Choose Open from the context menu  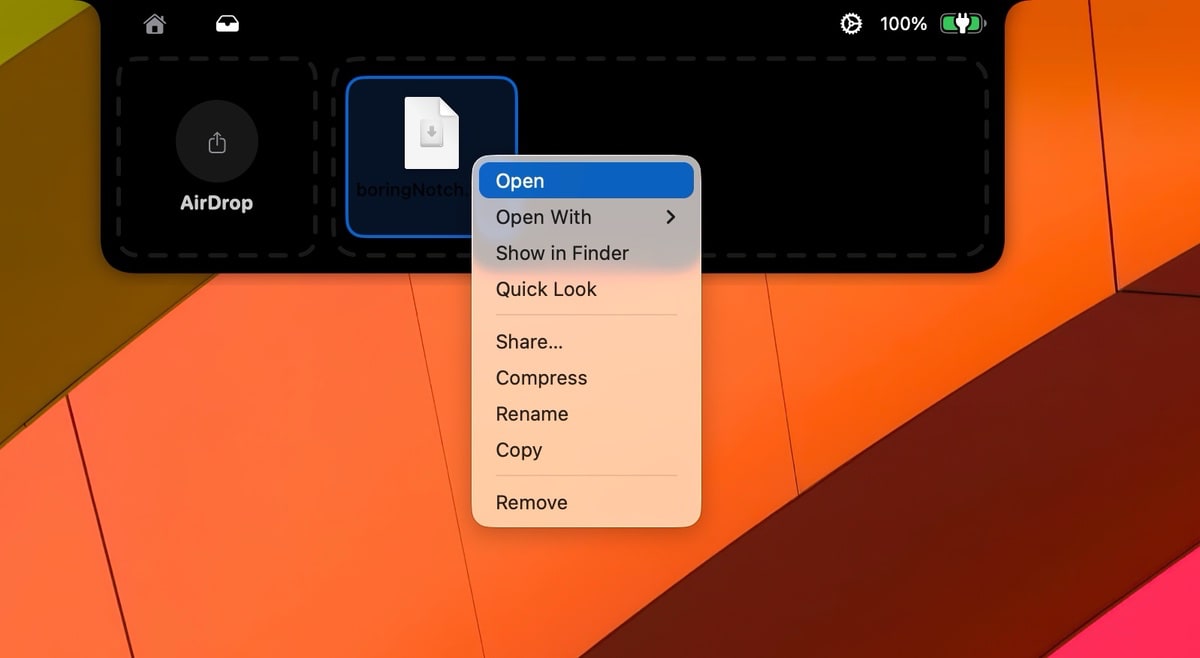(520, 181)
